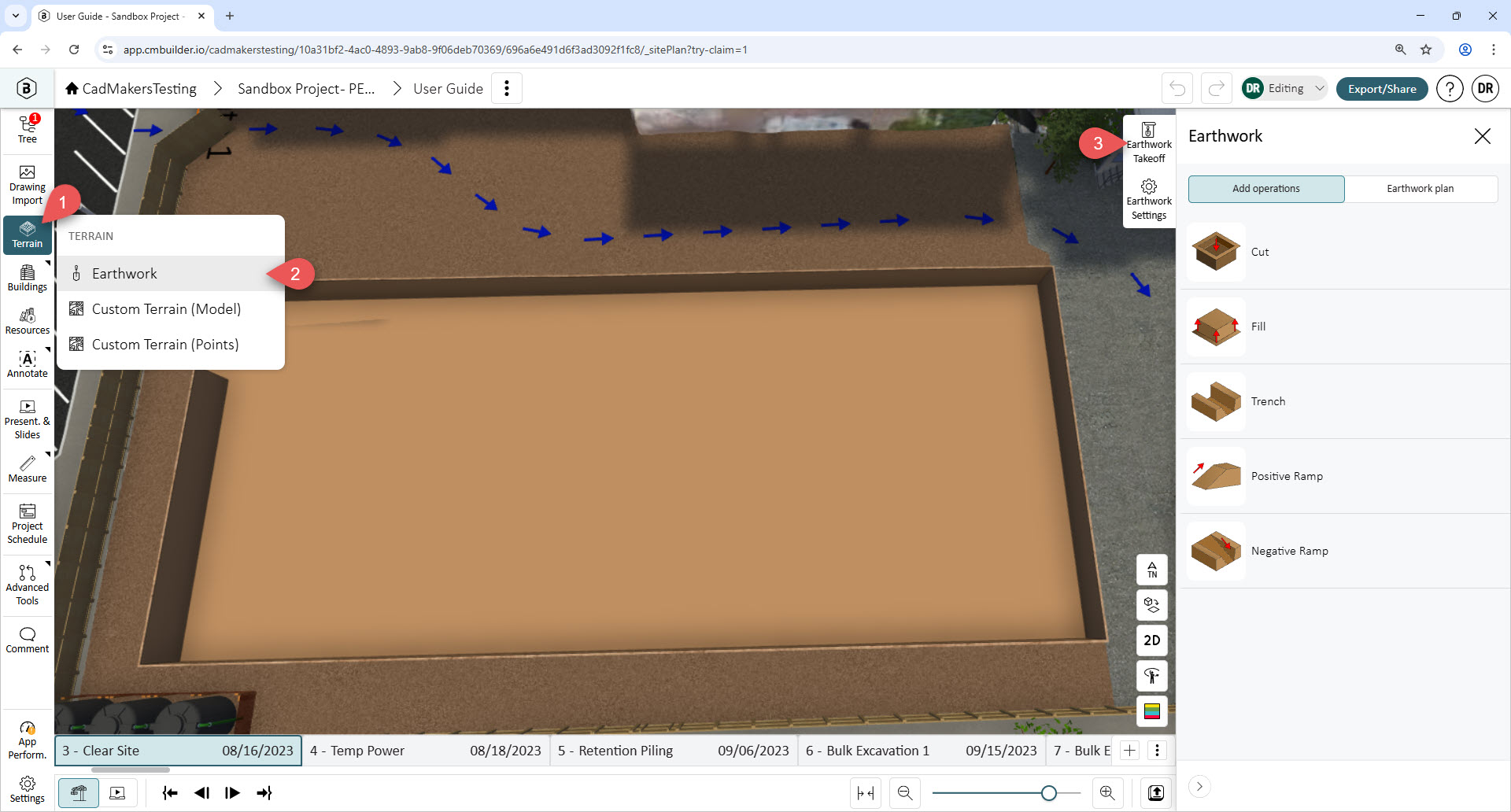Screen dimensions: 1511x812
Task: Choose the Trench operation
Action: click(x=1343, y=401)
